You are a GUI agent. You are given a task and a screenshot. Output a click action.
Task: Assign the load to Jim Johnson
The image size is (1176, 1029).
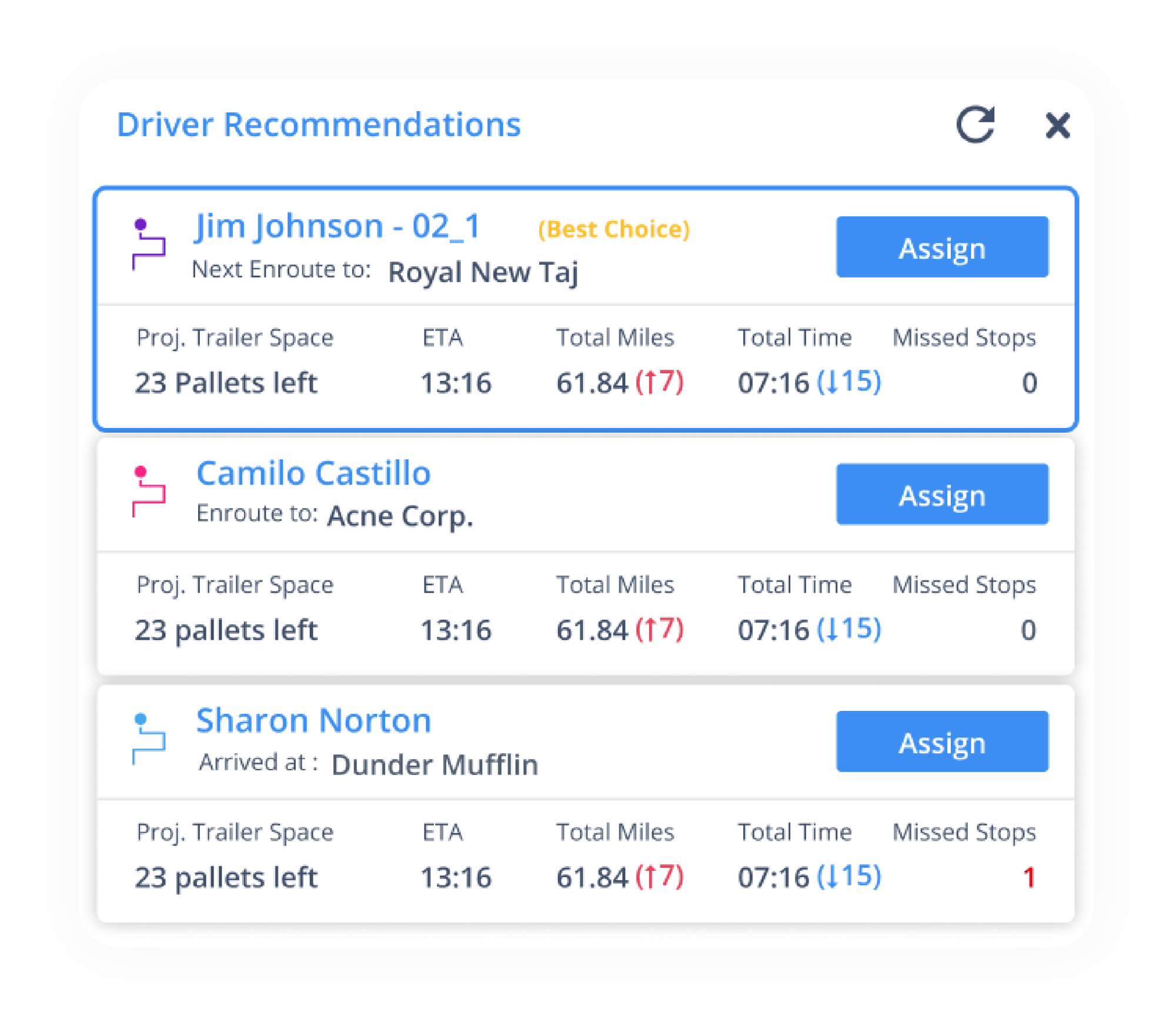click(942, 247)
